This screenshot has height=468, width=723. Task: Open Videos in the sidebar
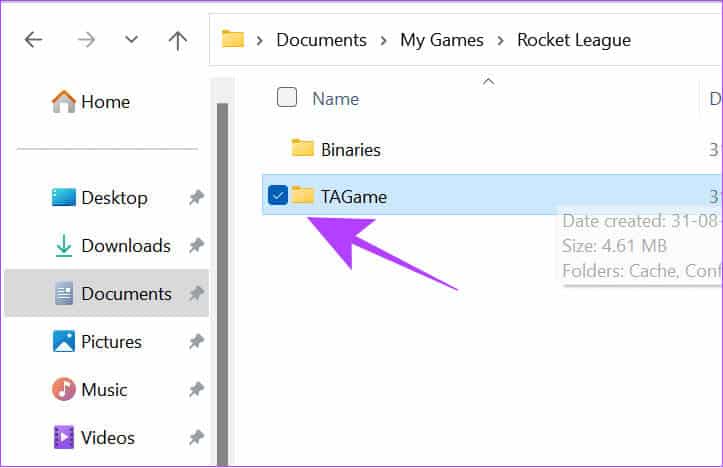click(108, 438)
